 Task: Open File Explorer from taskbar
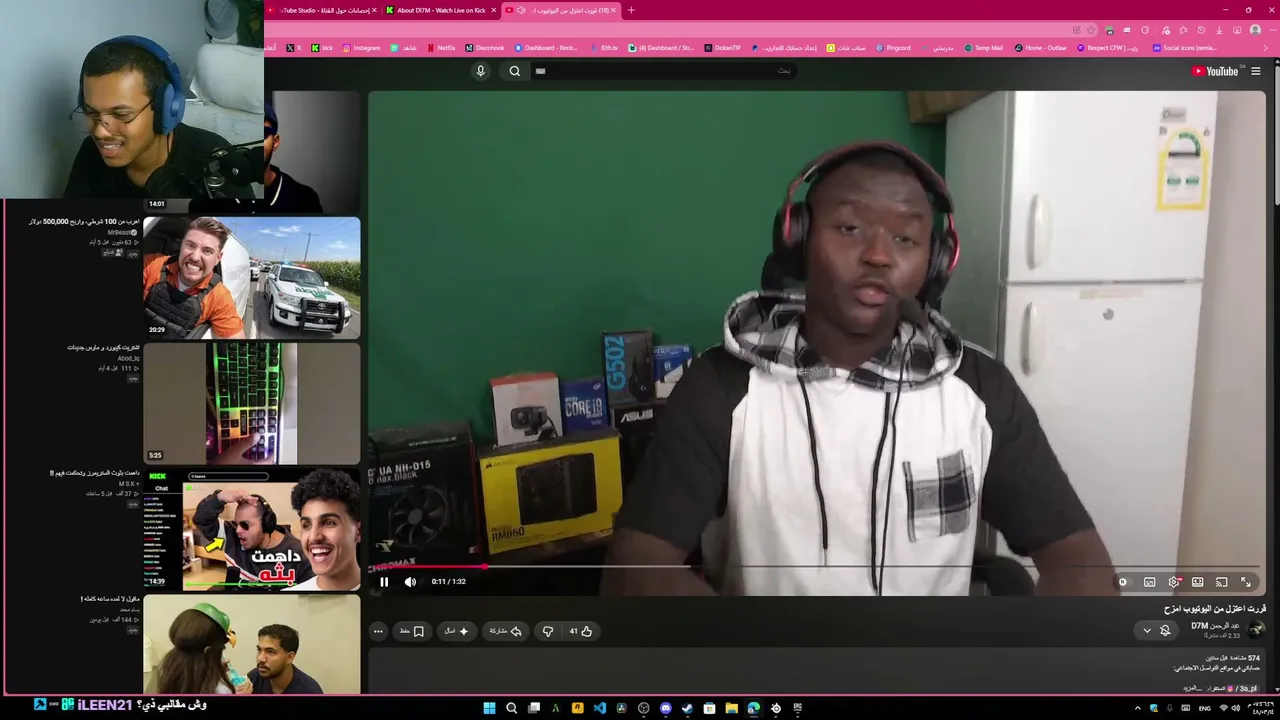pos(731,708)
